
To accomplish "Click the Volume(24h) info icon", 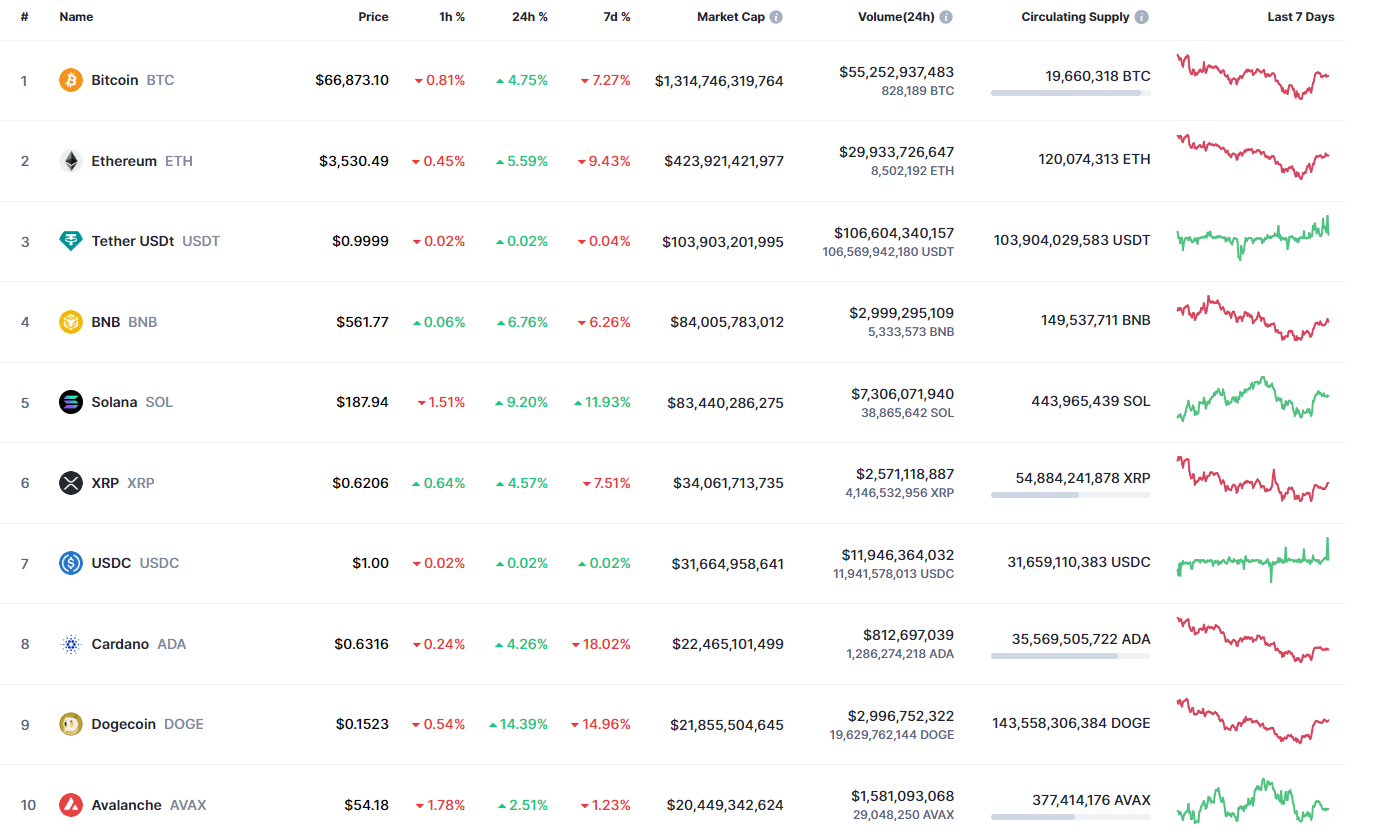I will tap(946, 17).
